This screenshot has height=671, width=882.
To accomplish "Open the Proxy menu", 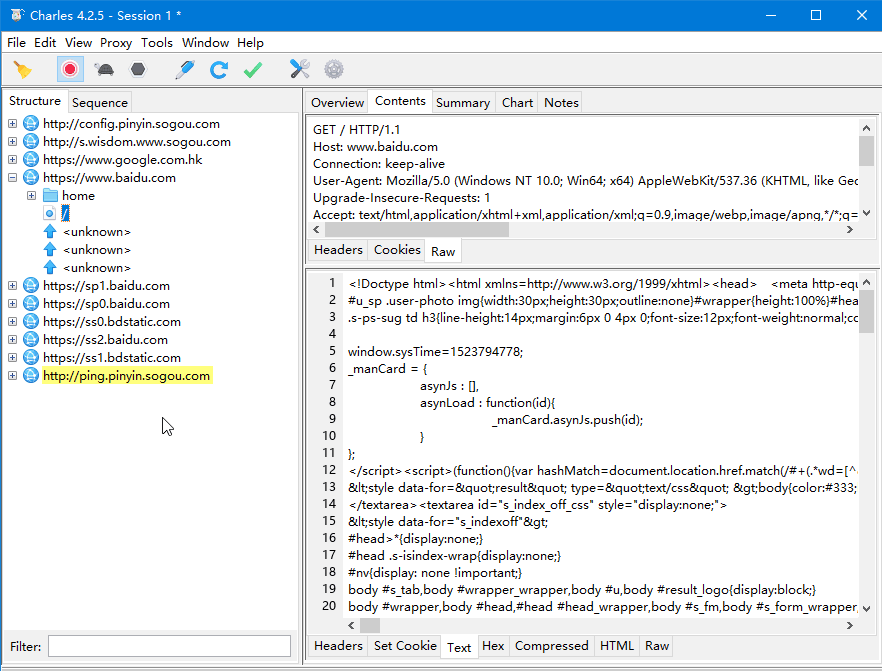I will (116, 43).
